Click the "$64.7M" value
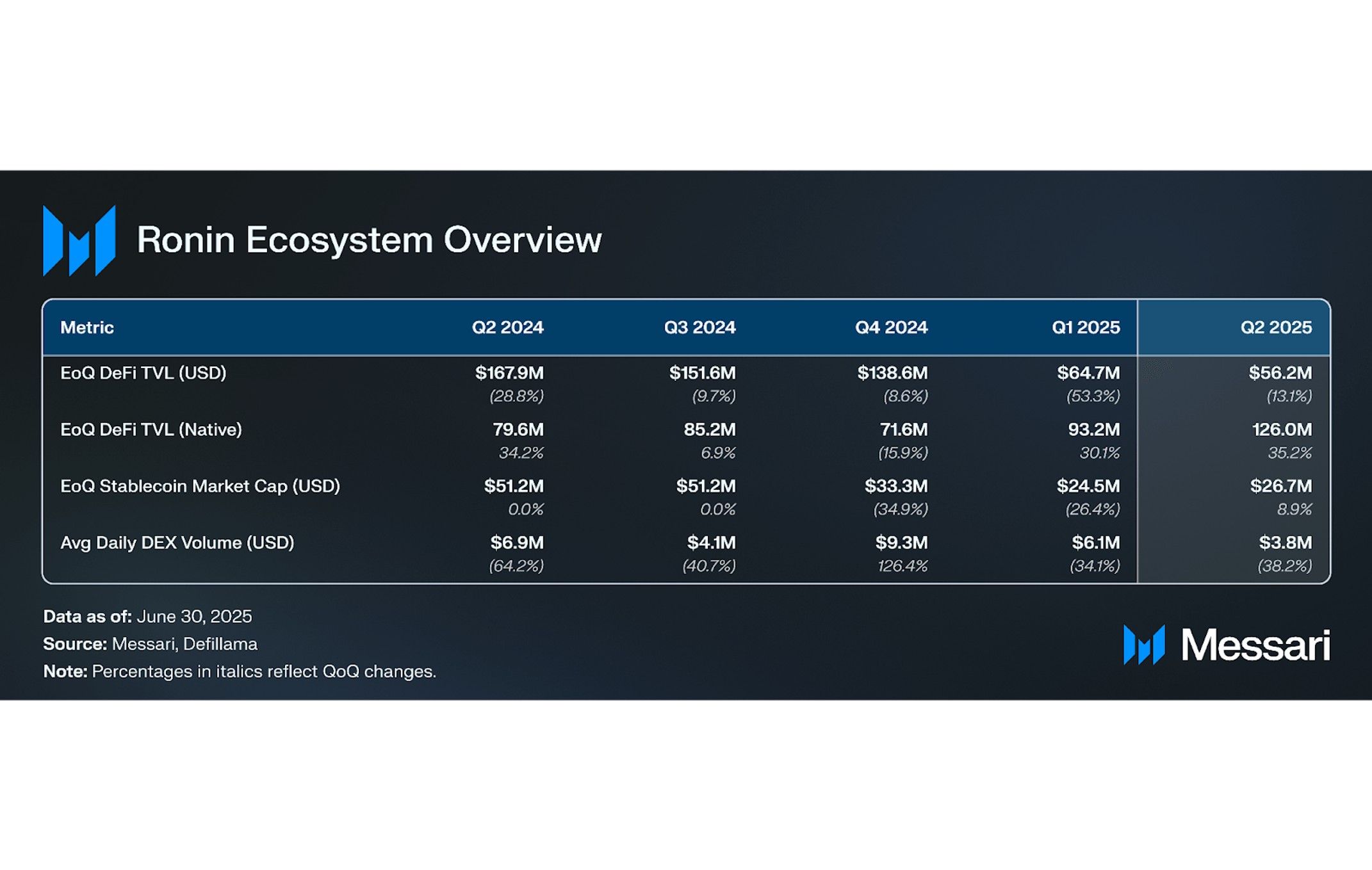 click(x=1089, y=373)
